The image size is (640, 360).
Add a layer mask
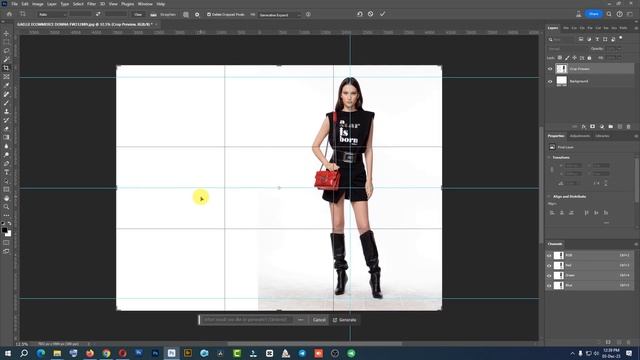[x=593, y=127]
